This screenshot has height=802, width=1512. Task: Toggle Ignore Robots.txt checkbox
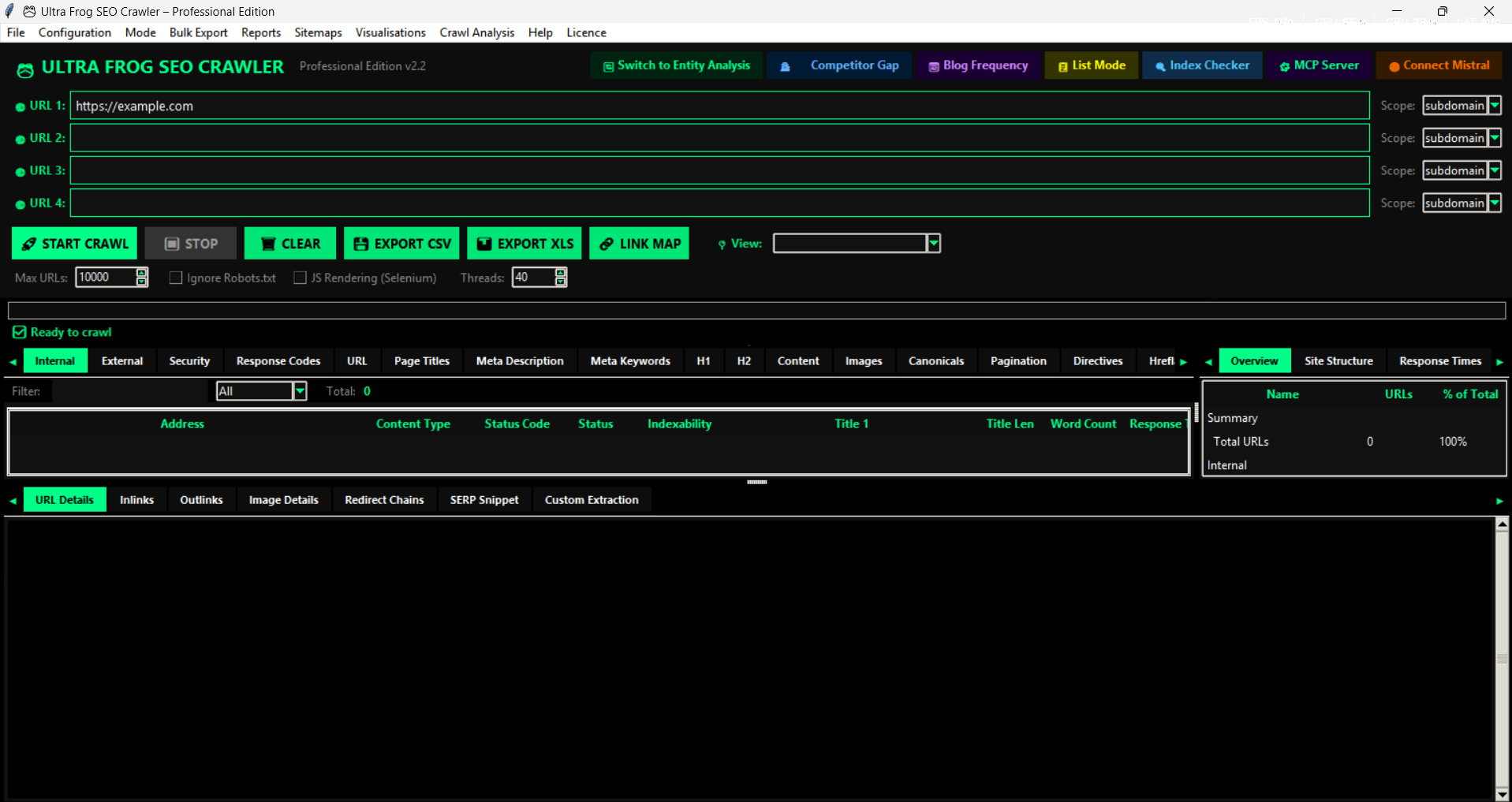tap(176, 278)
